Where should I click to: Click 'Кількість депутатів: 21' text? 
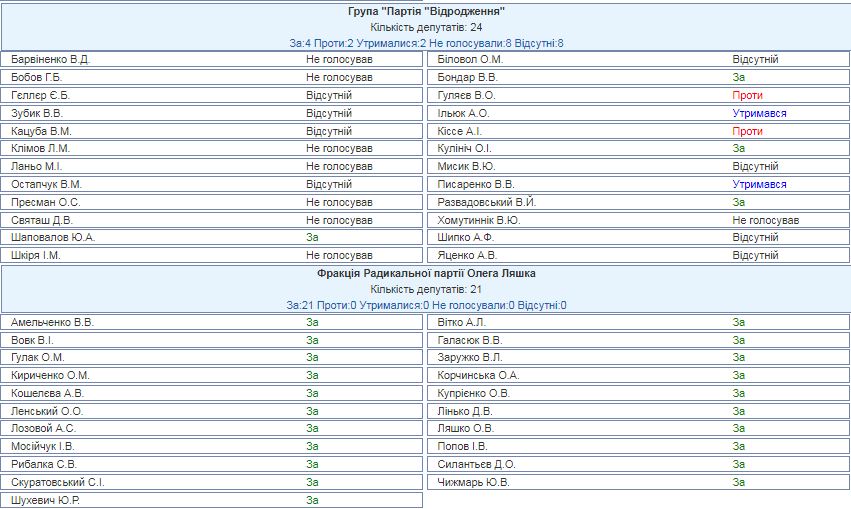coord(425,289)
